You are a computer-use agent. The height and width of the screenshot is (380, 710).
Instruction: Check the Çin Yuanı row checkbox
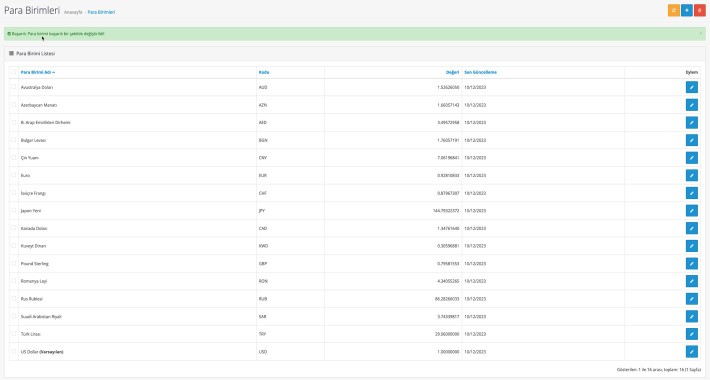coord(14,157)
